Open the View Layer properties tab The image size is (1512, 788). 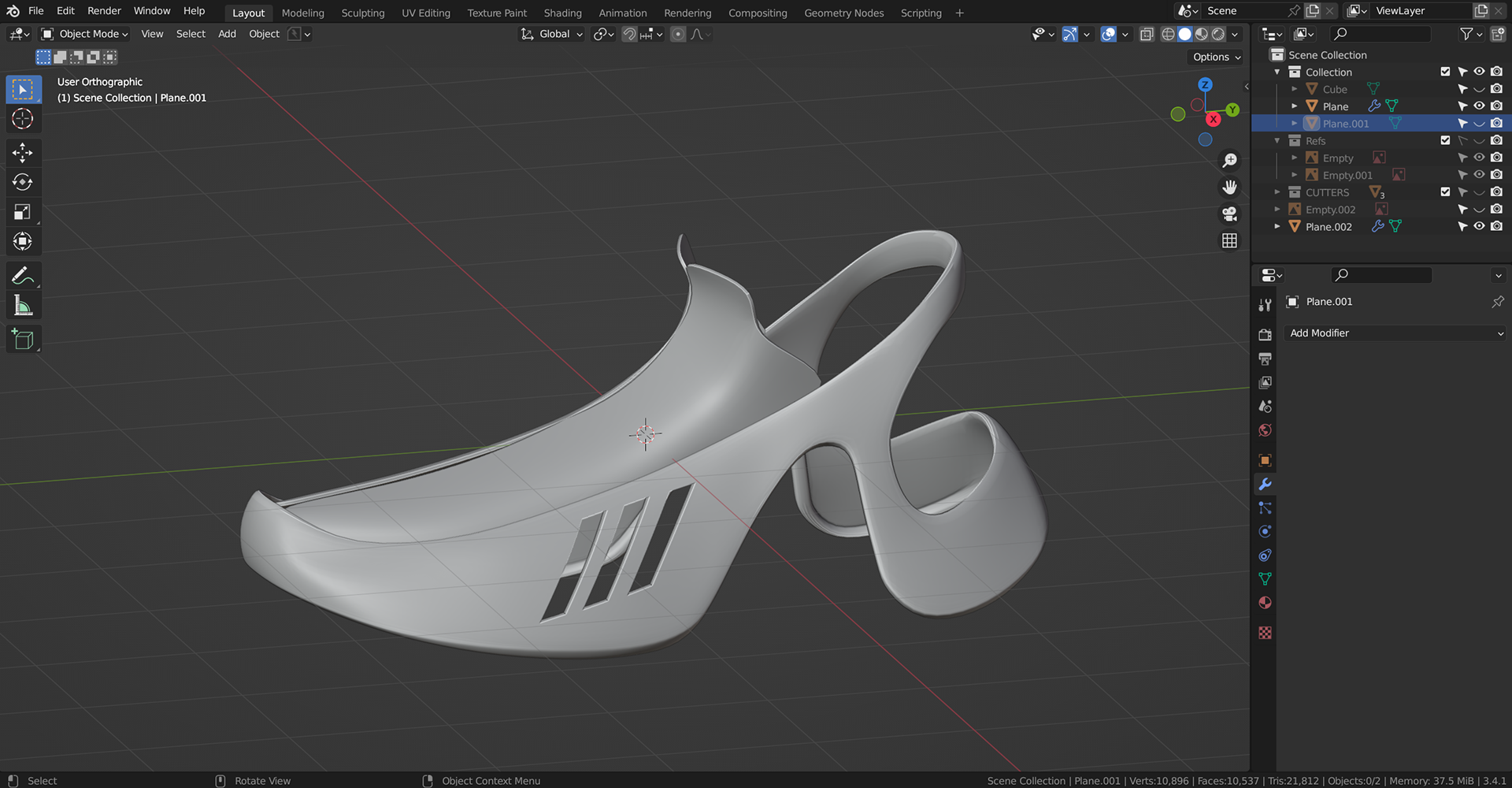pos(1265,382)
